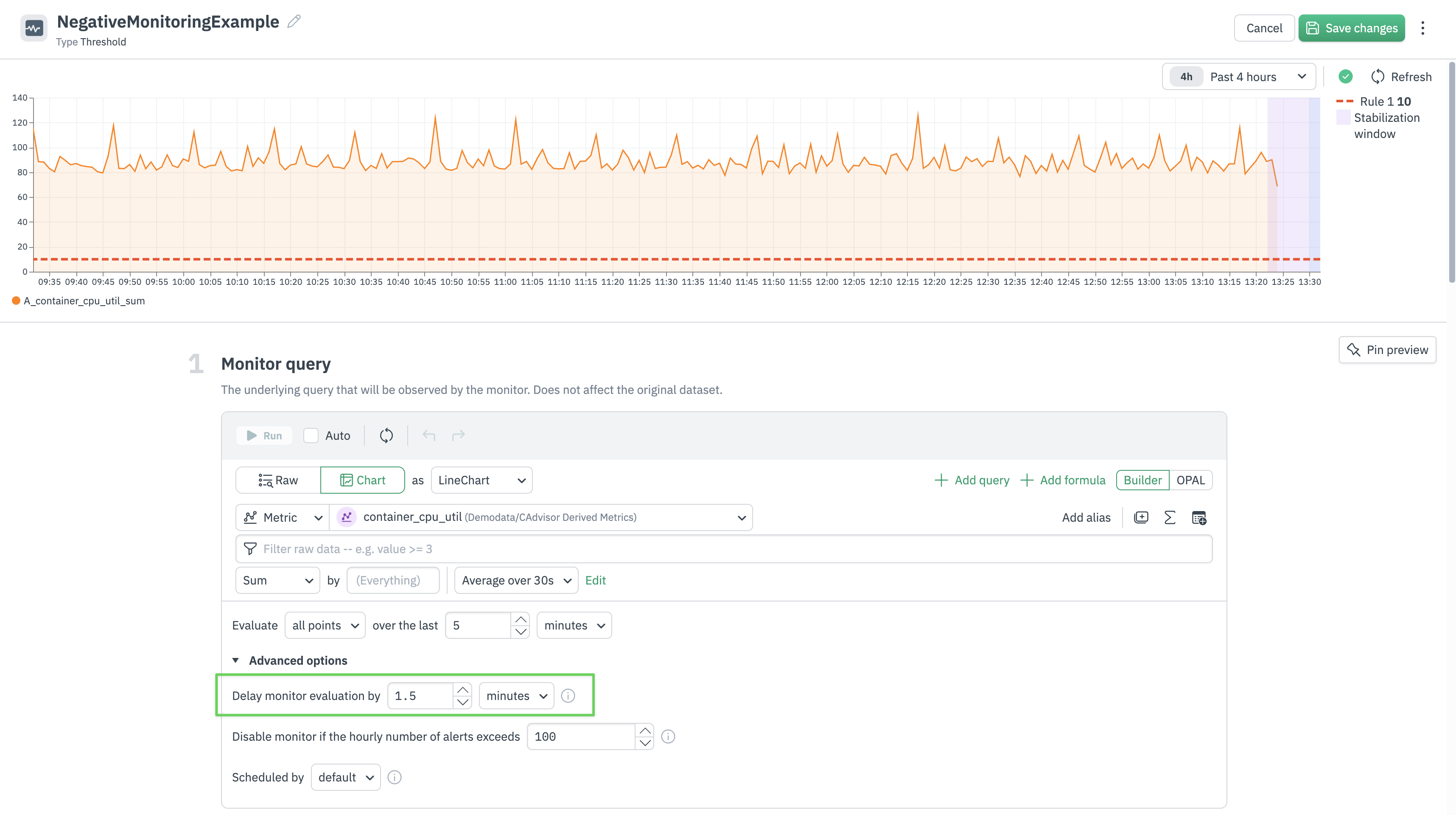
Task: Switch to the Raw view tab
Action: (x=278, y=480)
